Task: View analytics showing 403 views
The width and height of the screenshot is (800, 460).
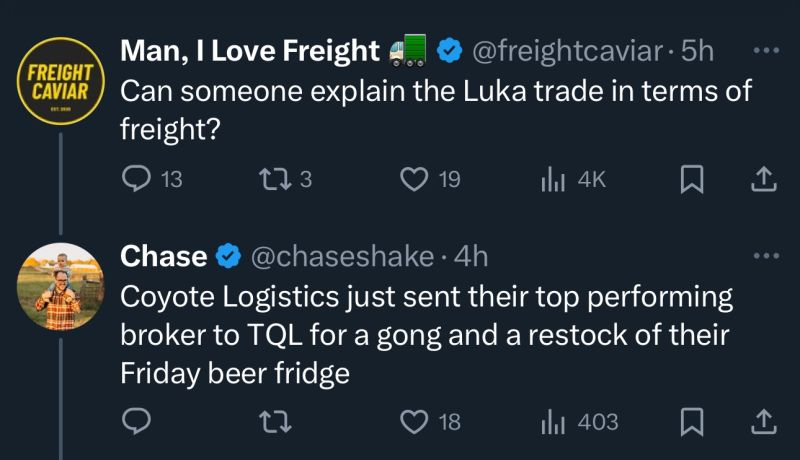Action: 552,422
